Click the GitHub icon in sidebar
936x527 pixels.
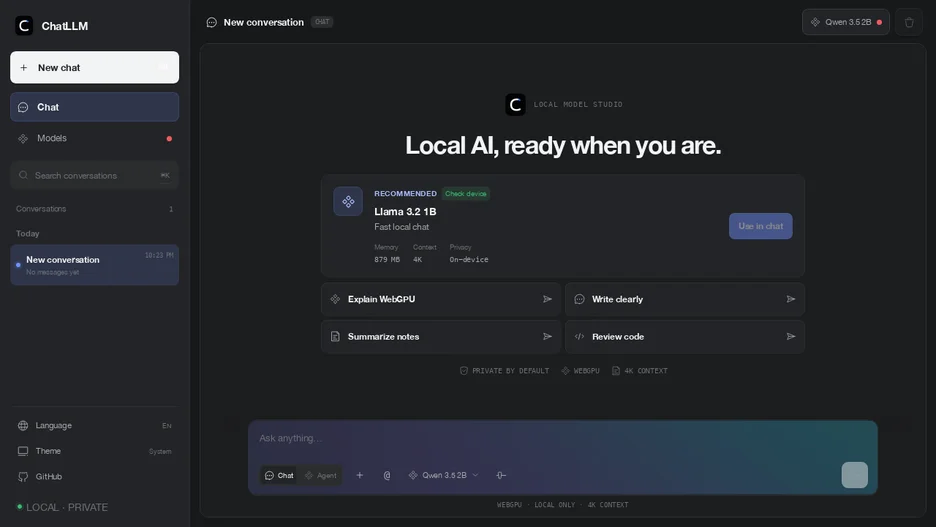23,477
